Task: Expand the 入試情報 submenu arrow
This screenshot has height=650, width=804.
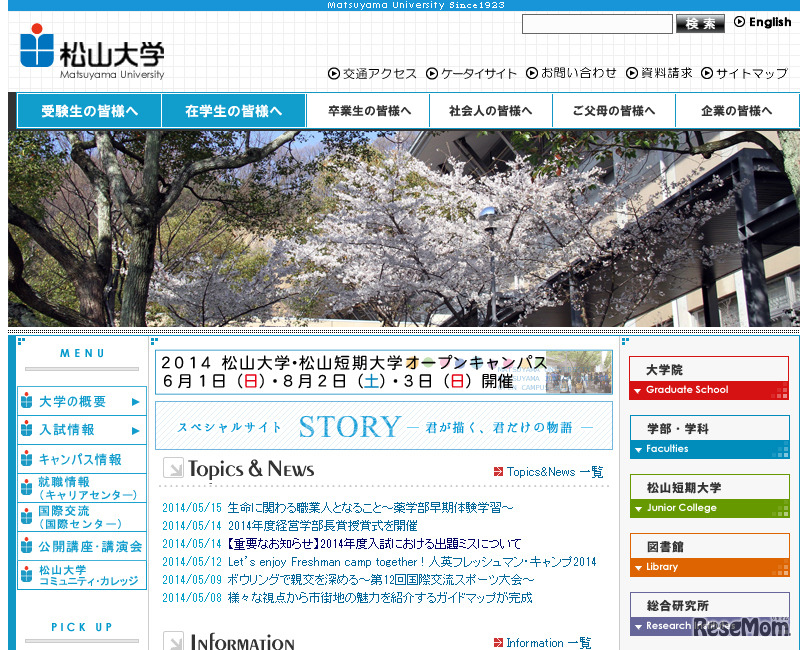Action: [x=135, y=432]
